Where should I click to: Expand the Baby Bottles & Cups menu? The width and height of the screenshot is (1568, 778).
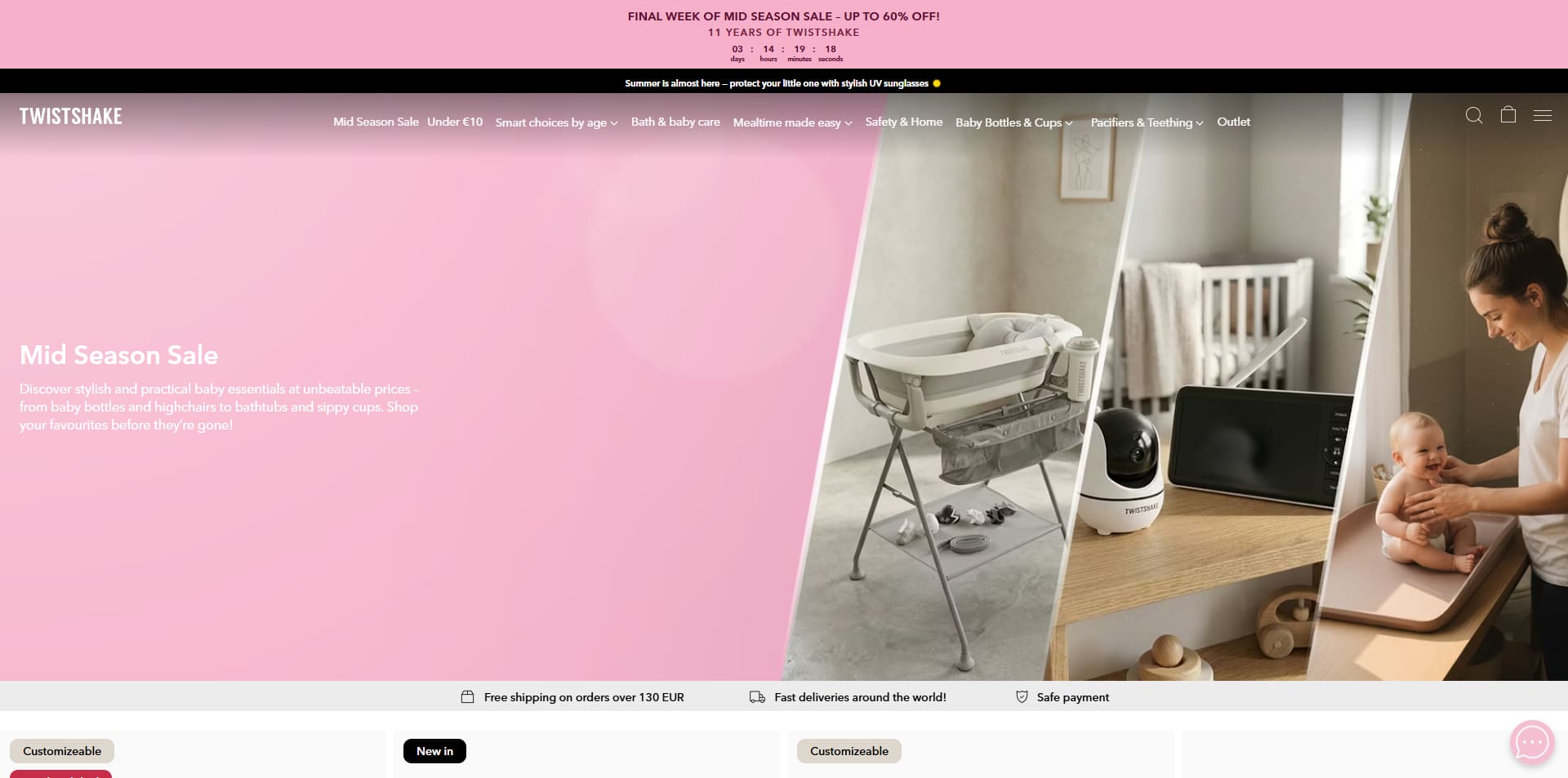1013,122
